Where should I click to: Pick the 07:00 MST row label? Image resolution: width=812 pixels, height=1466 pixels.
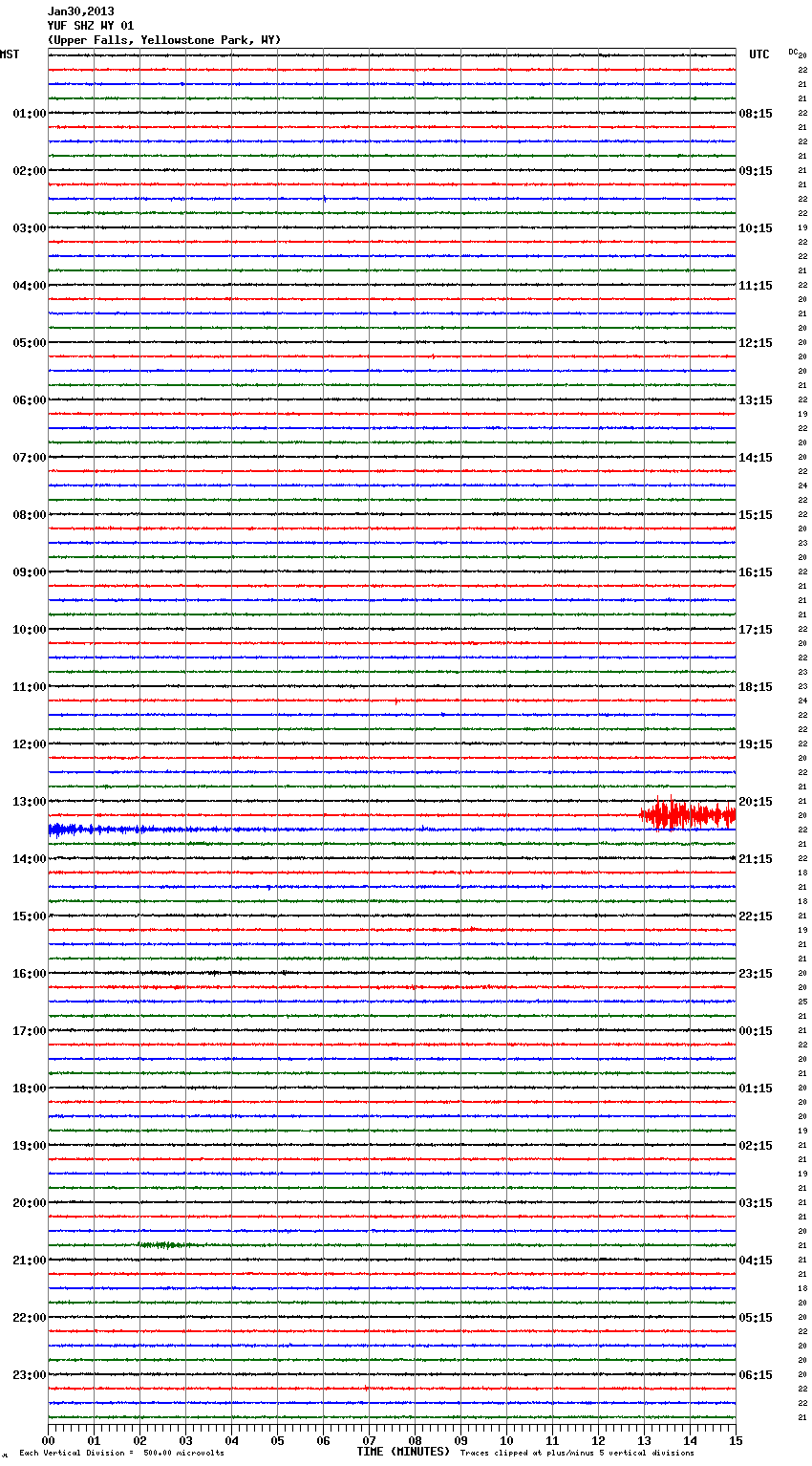pos(30,458)
